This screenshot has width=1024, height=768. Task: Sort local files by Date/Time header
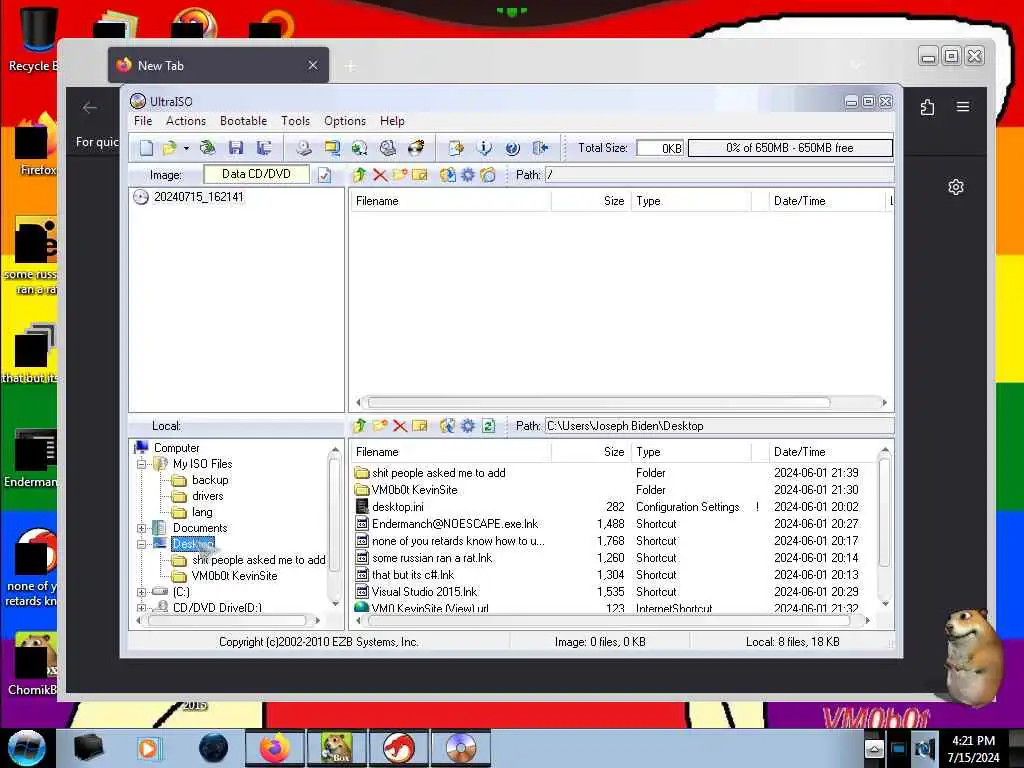pyautogui.click(x=822, y=452)
